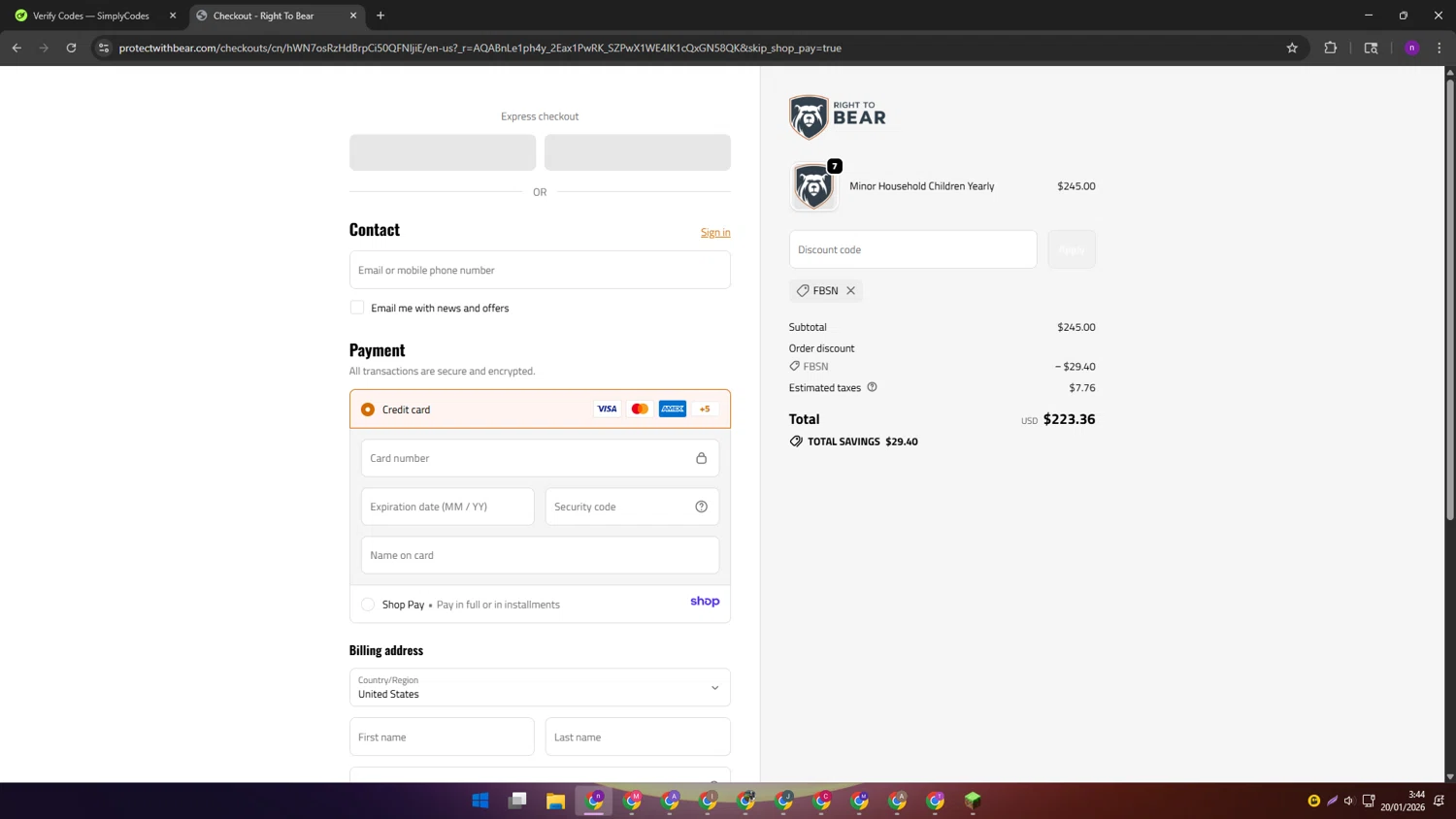
Task: Click the Apply discount button
Action: 1072,249
